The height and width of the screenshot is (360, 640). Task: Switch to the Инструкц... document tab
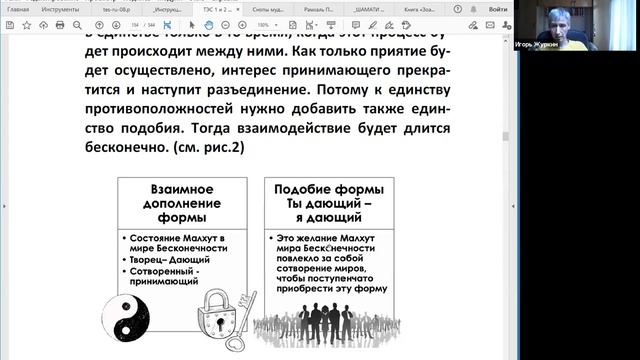pos(167,9)
